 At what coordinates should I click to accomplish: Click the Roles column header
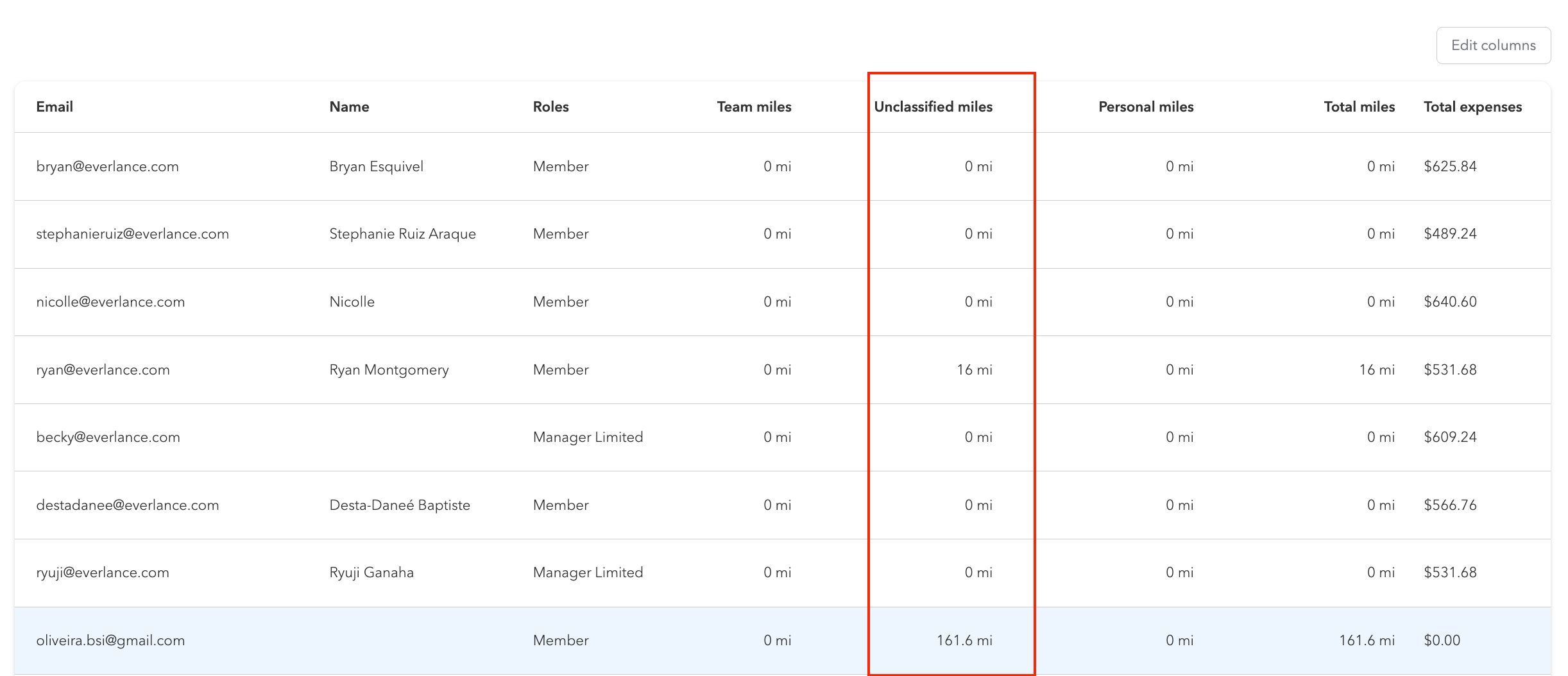(x=550, y=107)
